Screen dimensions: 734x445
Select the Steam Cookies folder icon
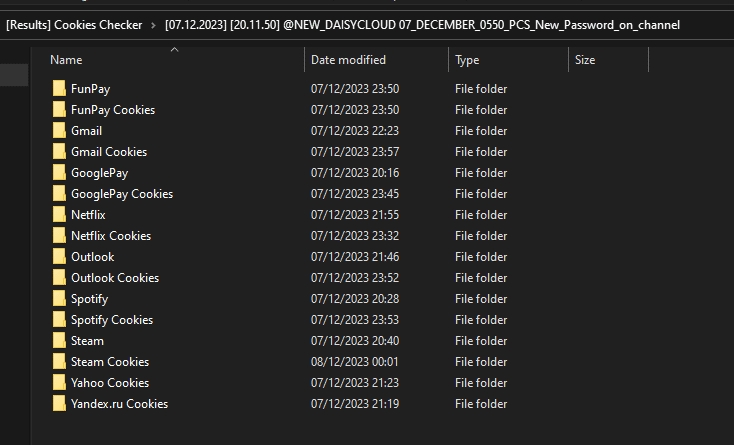pyautogui.click(x=59, y=362)
